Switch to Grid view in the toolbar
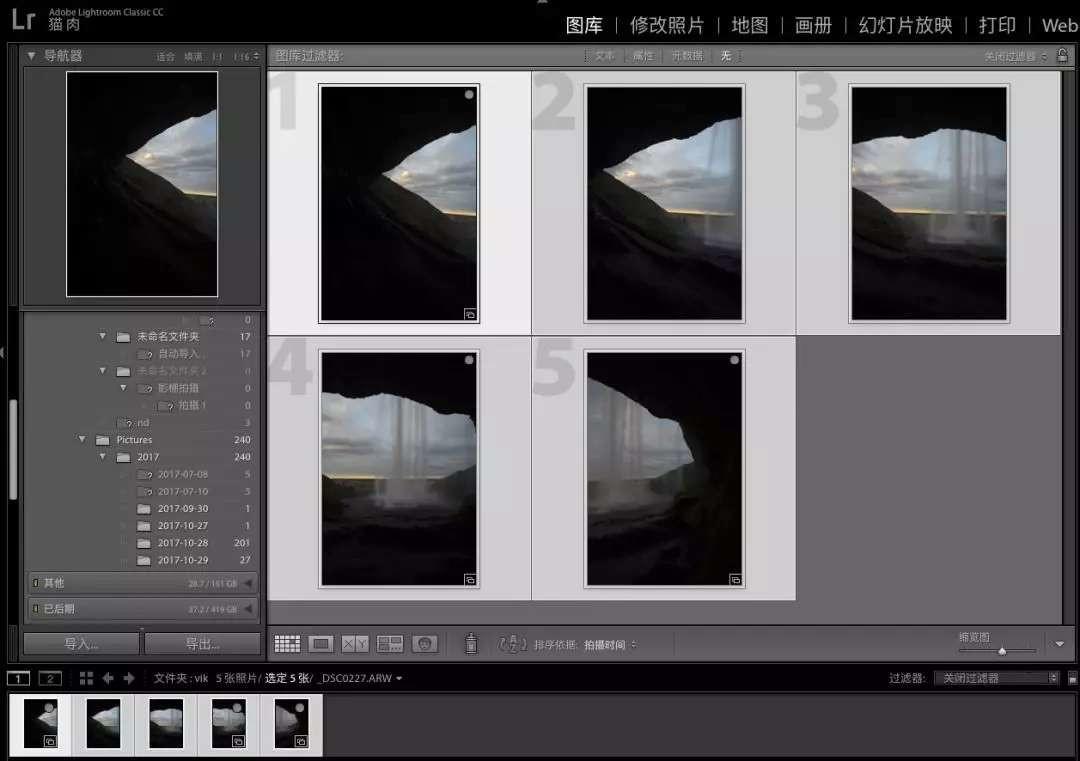1080x761 pixels. tap(287, 645)
